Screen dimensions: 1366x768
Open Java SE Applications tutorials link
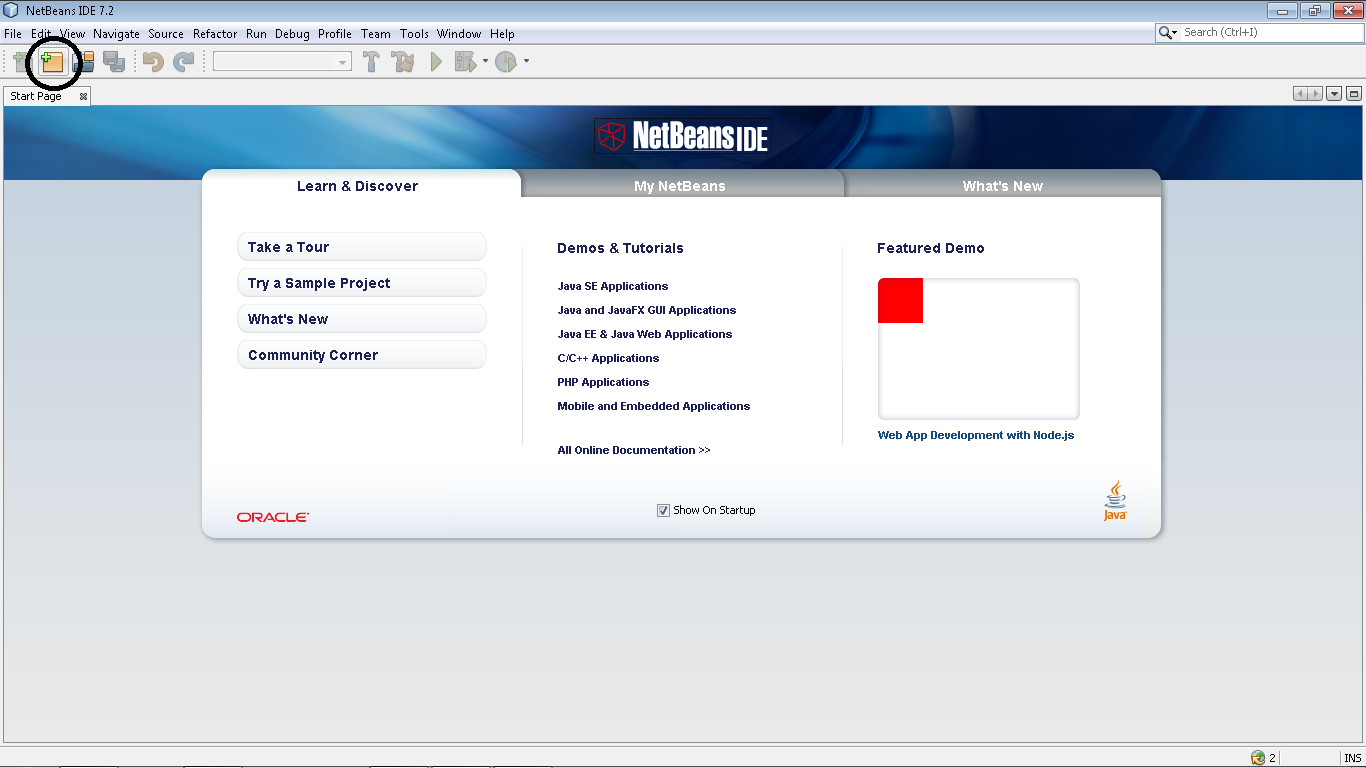pyautogui.click(x=613, y=286)
